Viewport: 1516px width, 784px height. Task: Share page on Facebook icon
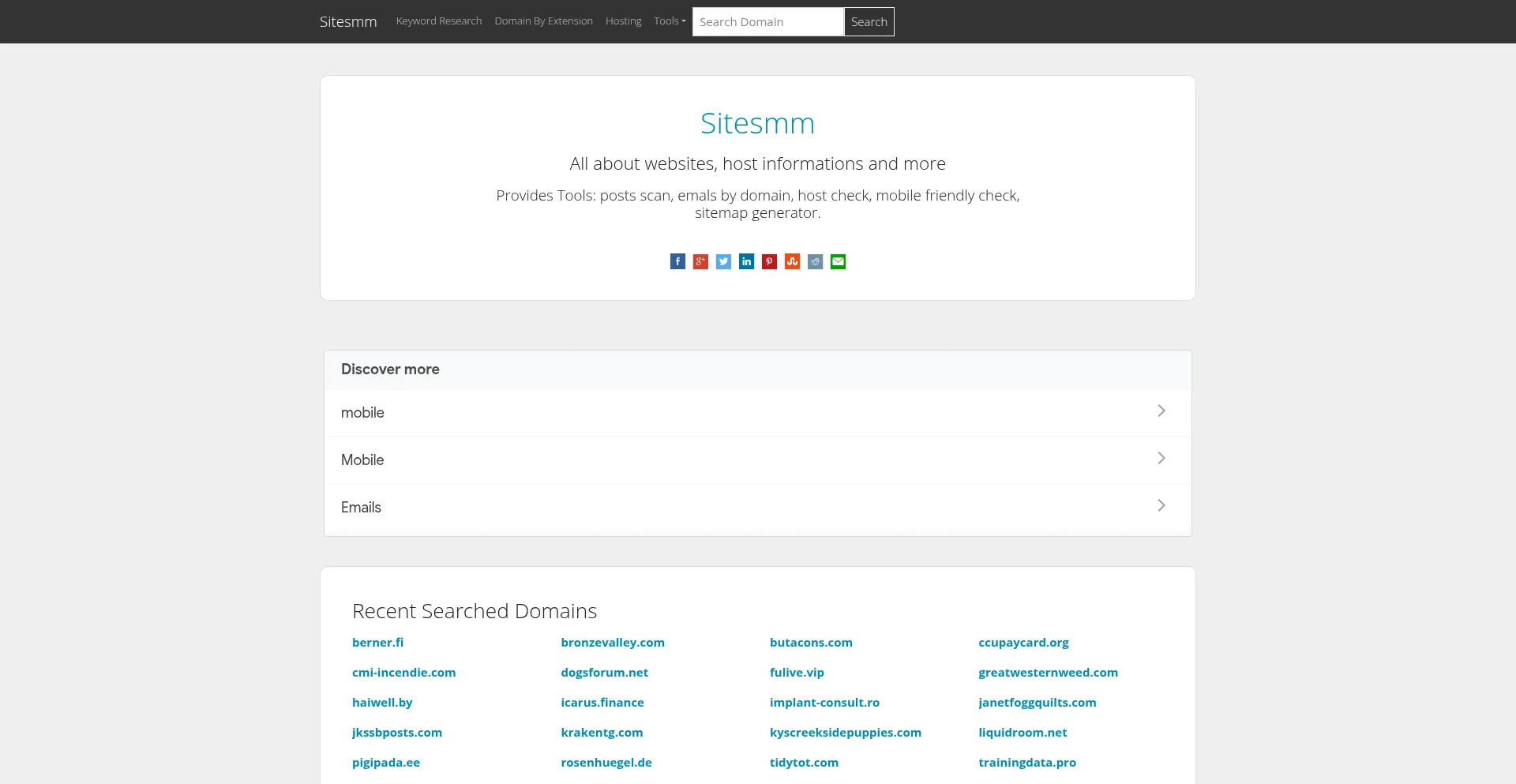(677, 261)
